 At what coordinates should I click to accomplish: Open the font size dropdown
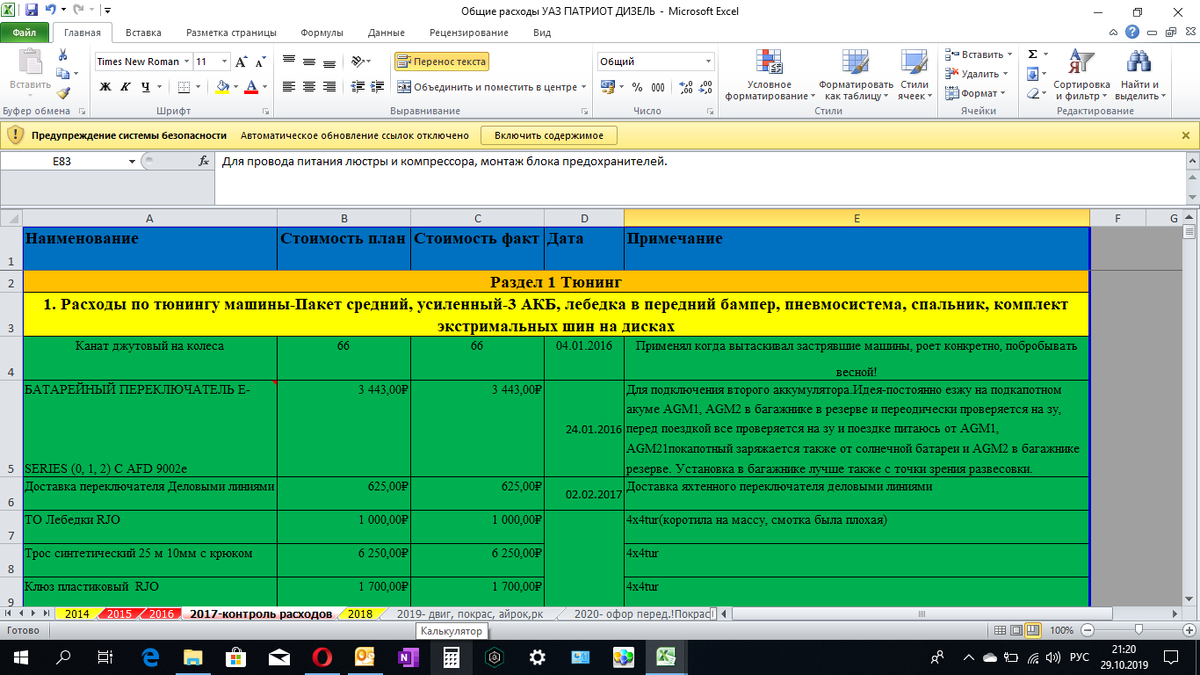(223, 61)
